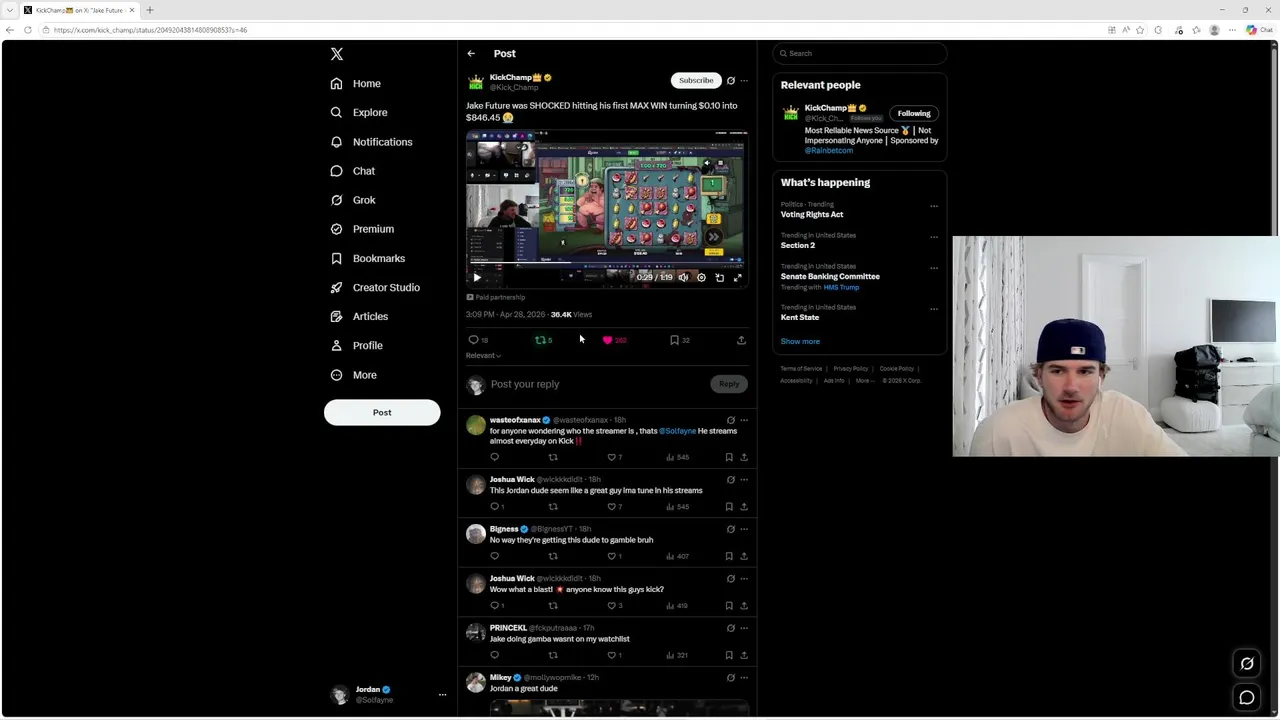Subscribe to KickChamp
Screen dimensions: 1280x720
[696, 80]
